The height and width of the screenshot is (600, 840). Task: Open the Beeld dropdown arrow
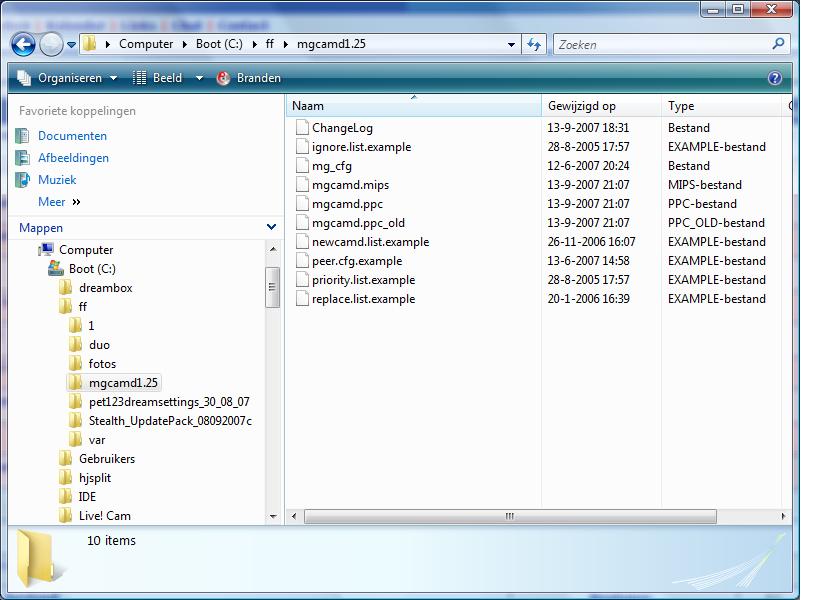tap(199, 78)
